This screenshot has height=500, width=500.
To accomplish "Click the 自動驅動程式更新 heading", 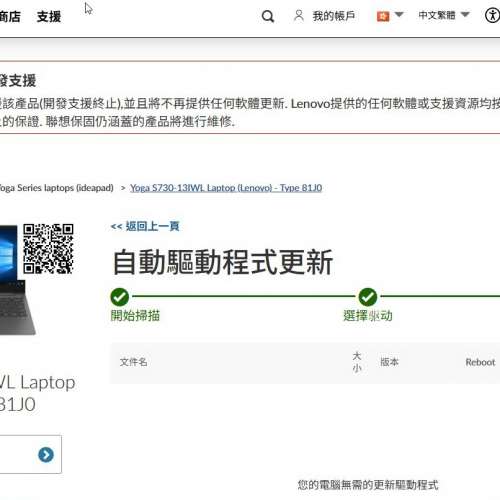I will (x=223, y=262).
